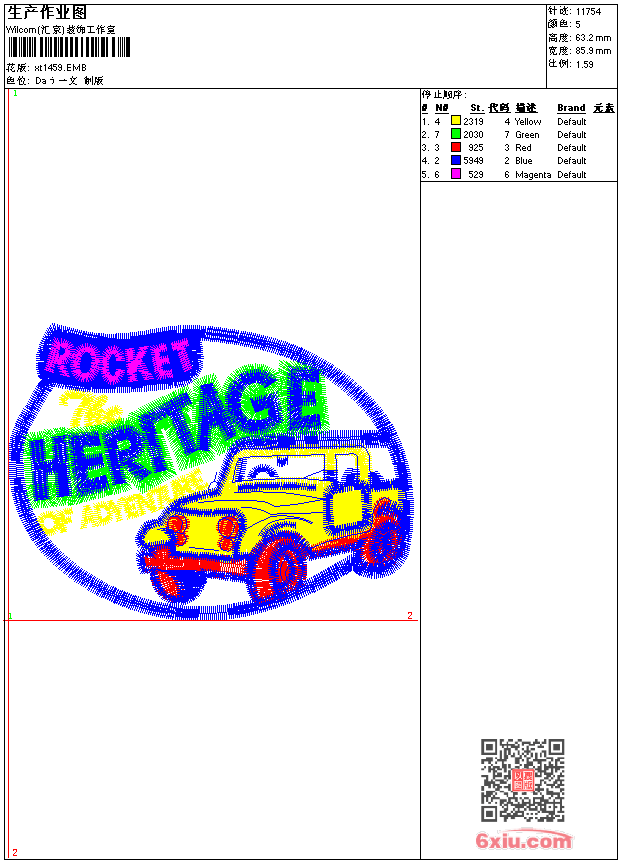Select the stitch value '2319' in Yellow row
620x860 pixels.
(x=473, y=121)
